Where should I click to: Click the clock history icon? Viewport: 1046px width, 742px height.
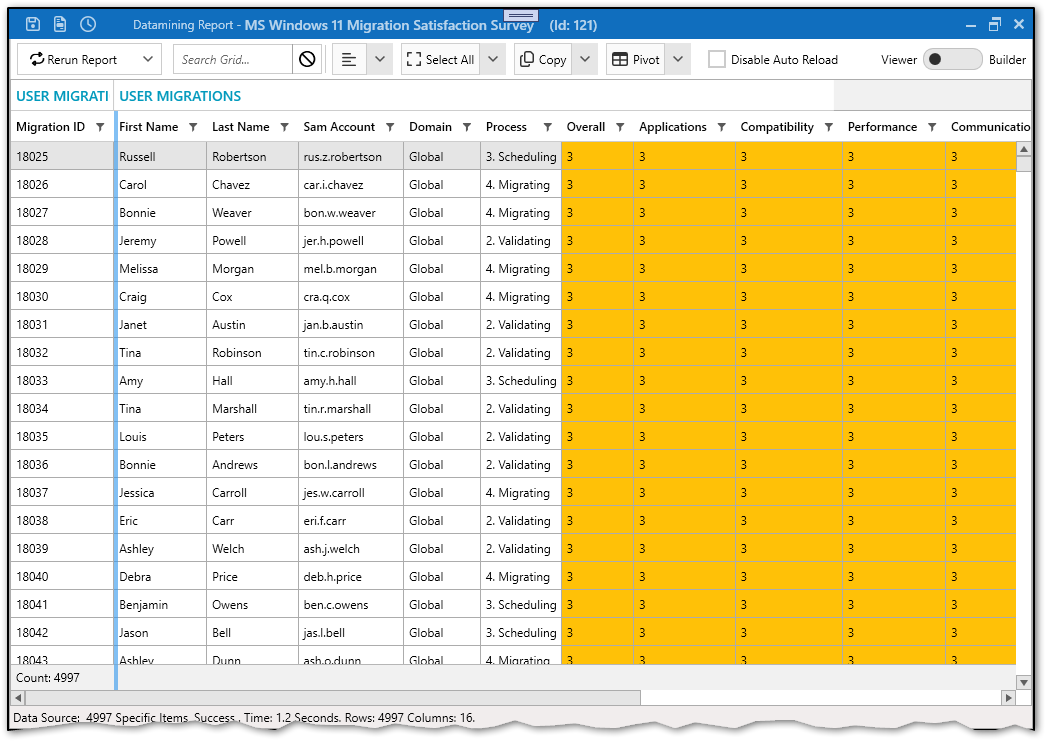click(x=88, y=25)
